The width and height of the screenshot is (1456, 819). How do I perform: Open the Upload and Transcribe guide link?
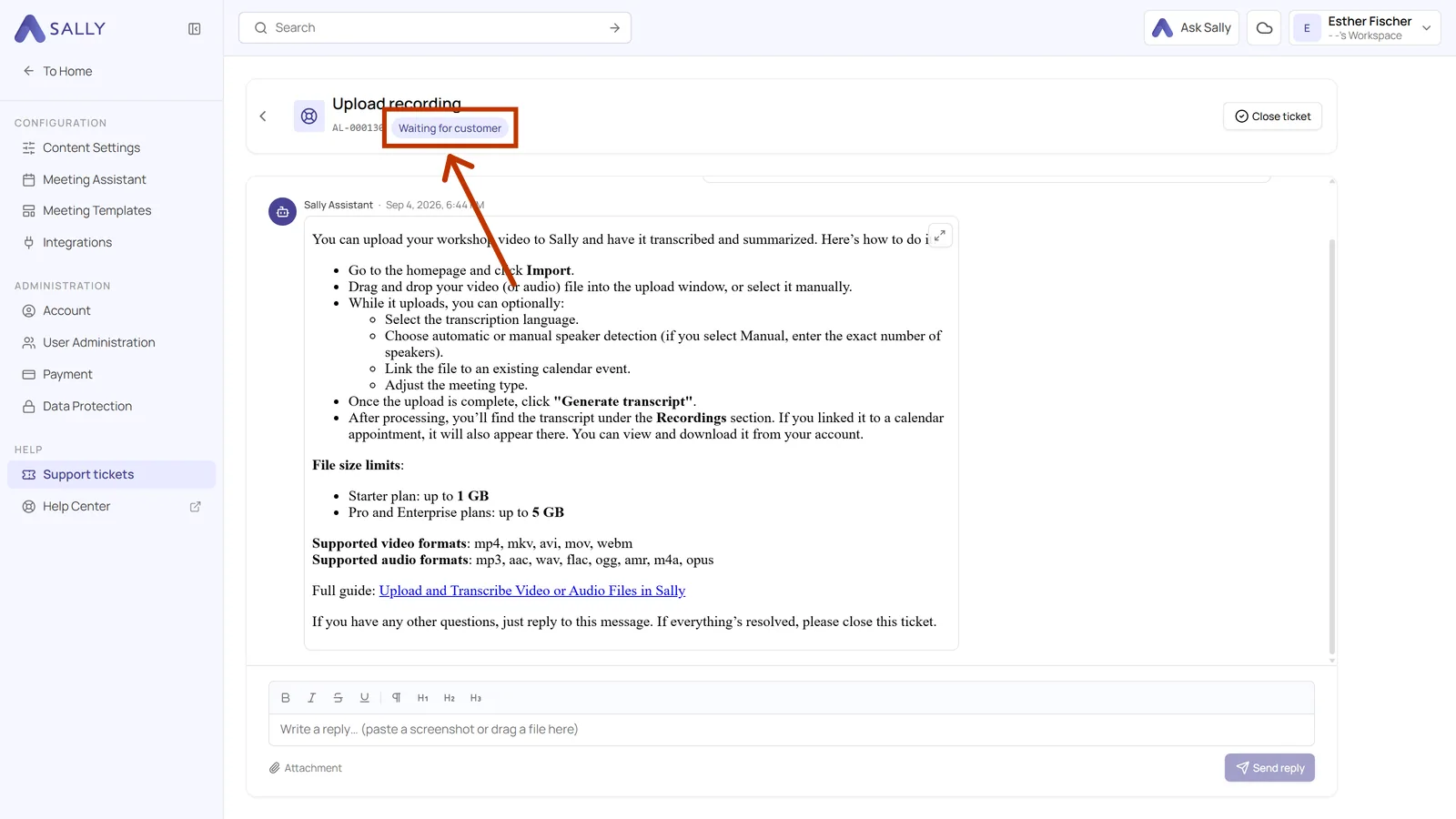point(532,591)
